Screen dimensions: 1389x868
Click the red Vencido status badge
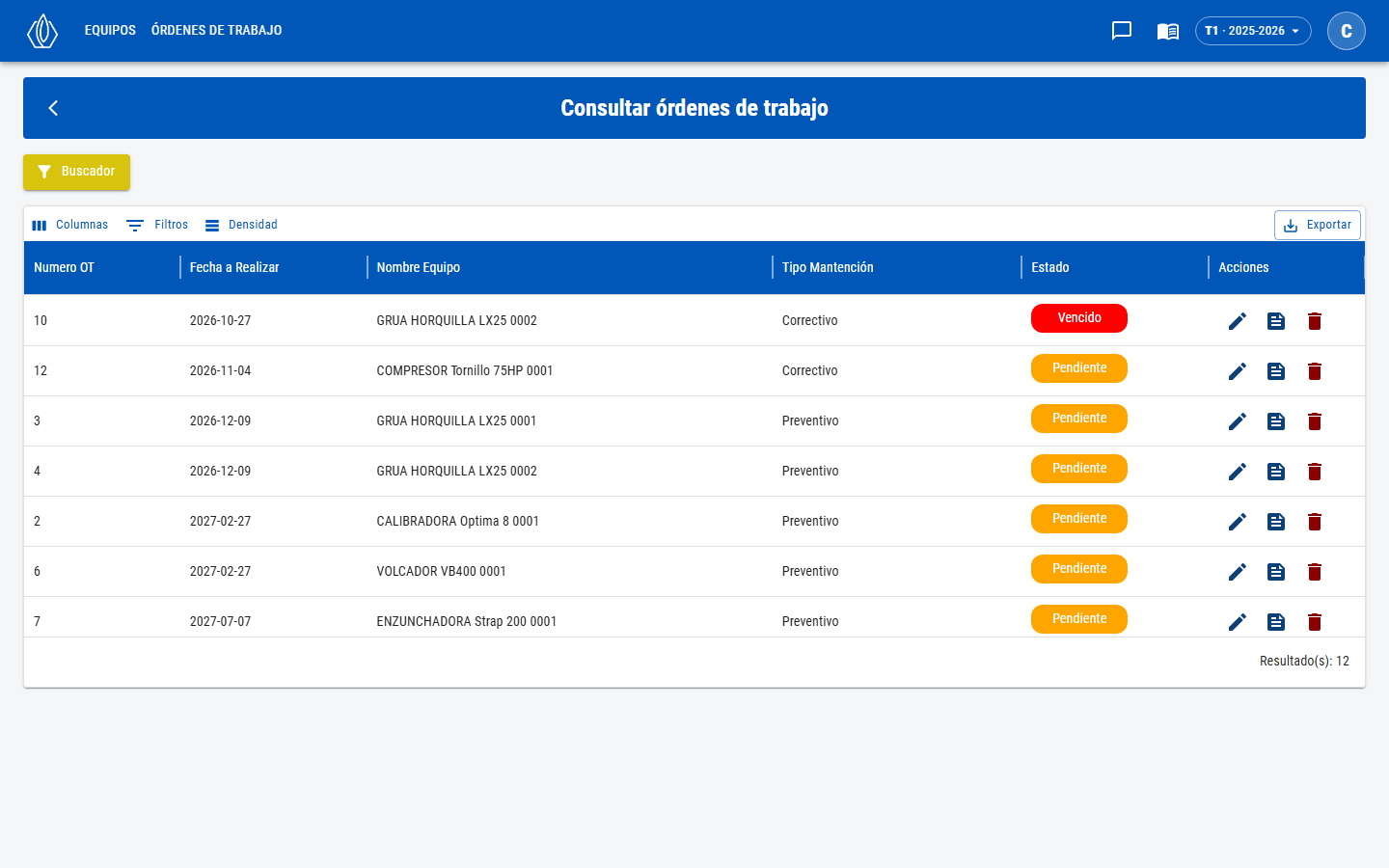(x=1079, y=318)
